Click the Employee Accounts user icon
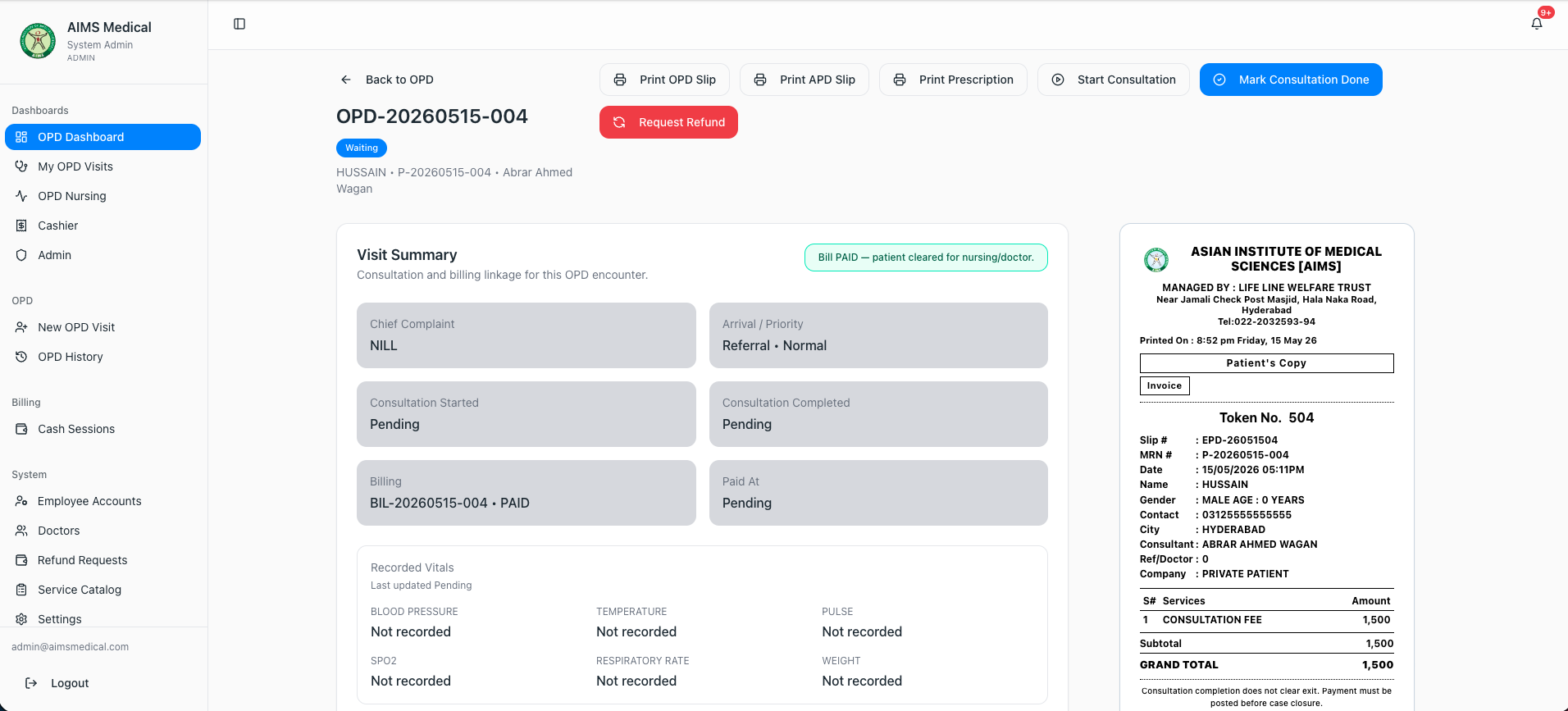 21,501
